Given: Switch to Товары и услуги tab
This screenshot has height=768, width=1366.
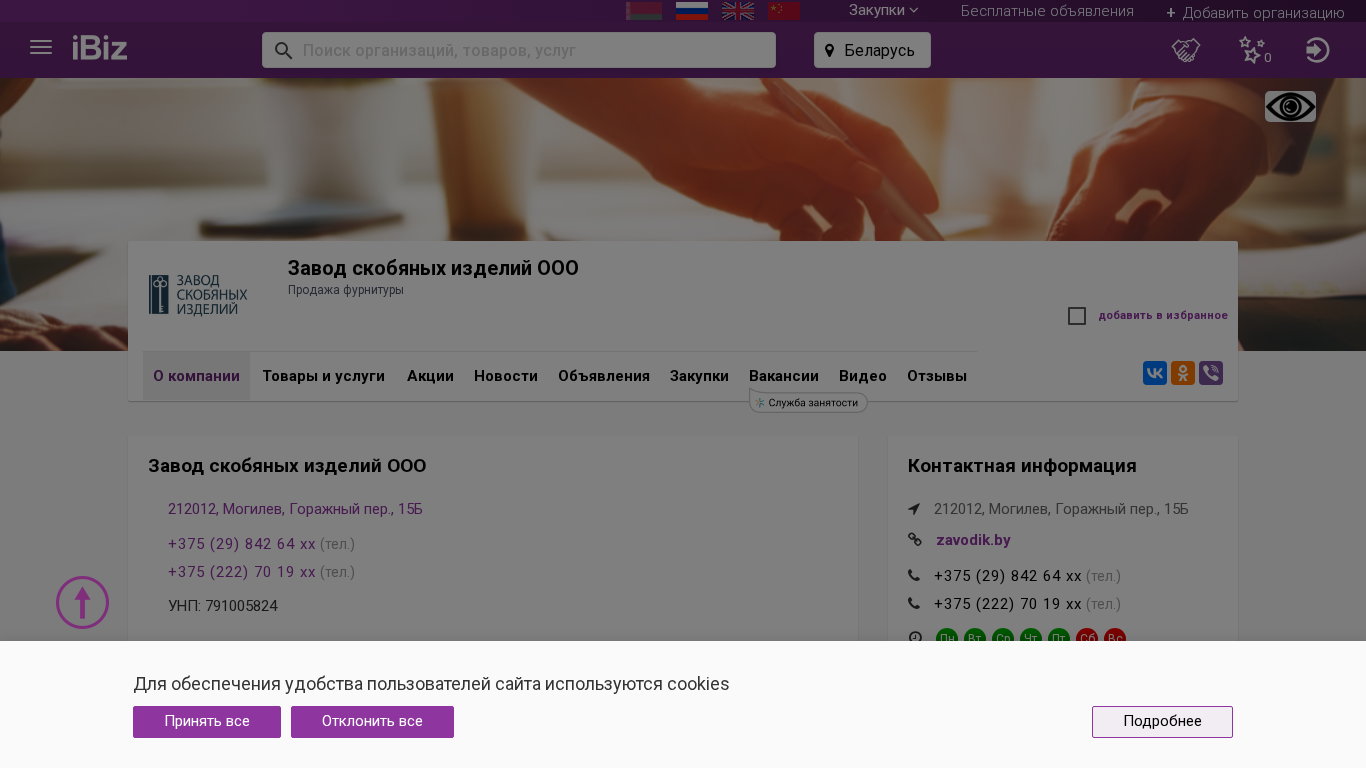Looking at the screenshot, I should (x=323, y=377).
